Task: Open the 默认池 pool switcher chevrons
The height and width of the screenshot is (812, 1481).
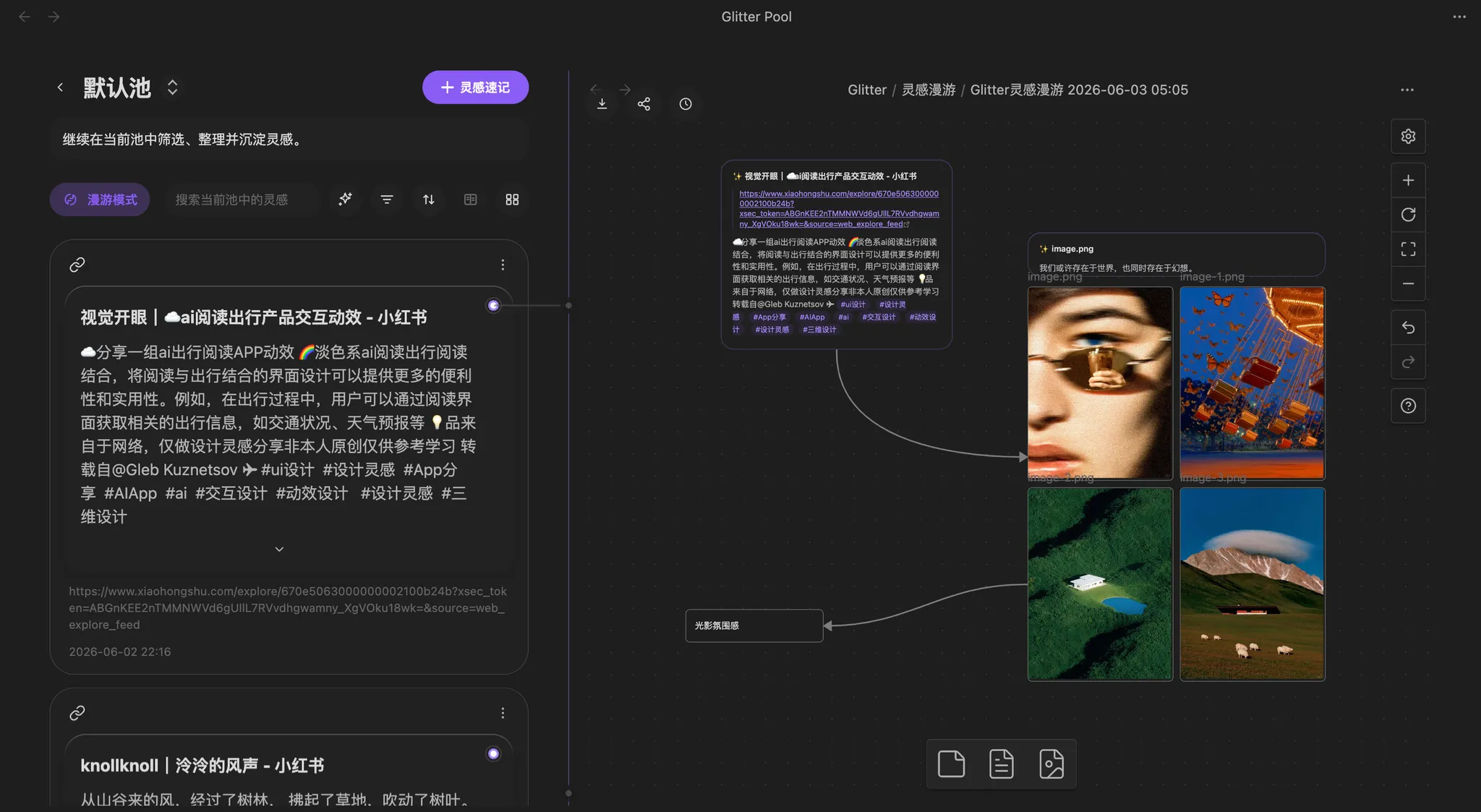Action: click(x=172, y=87)
